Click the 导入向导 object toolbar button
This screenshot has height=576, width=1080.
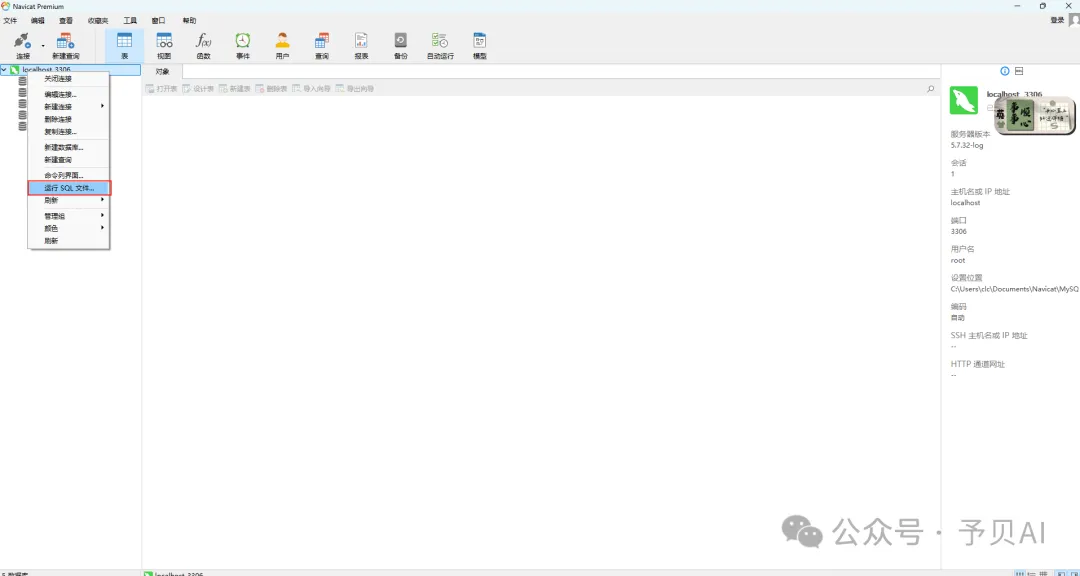coord(311,89)
